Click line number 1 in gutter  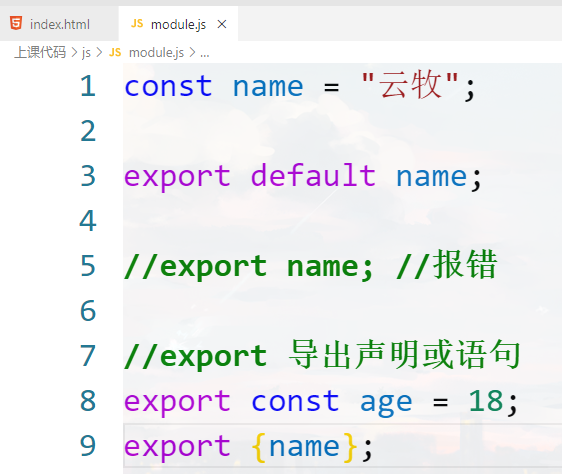(88, 86)
